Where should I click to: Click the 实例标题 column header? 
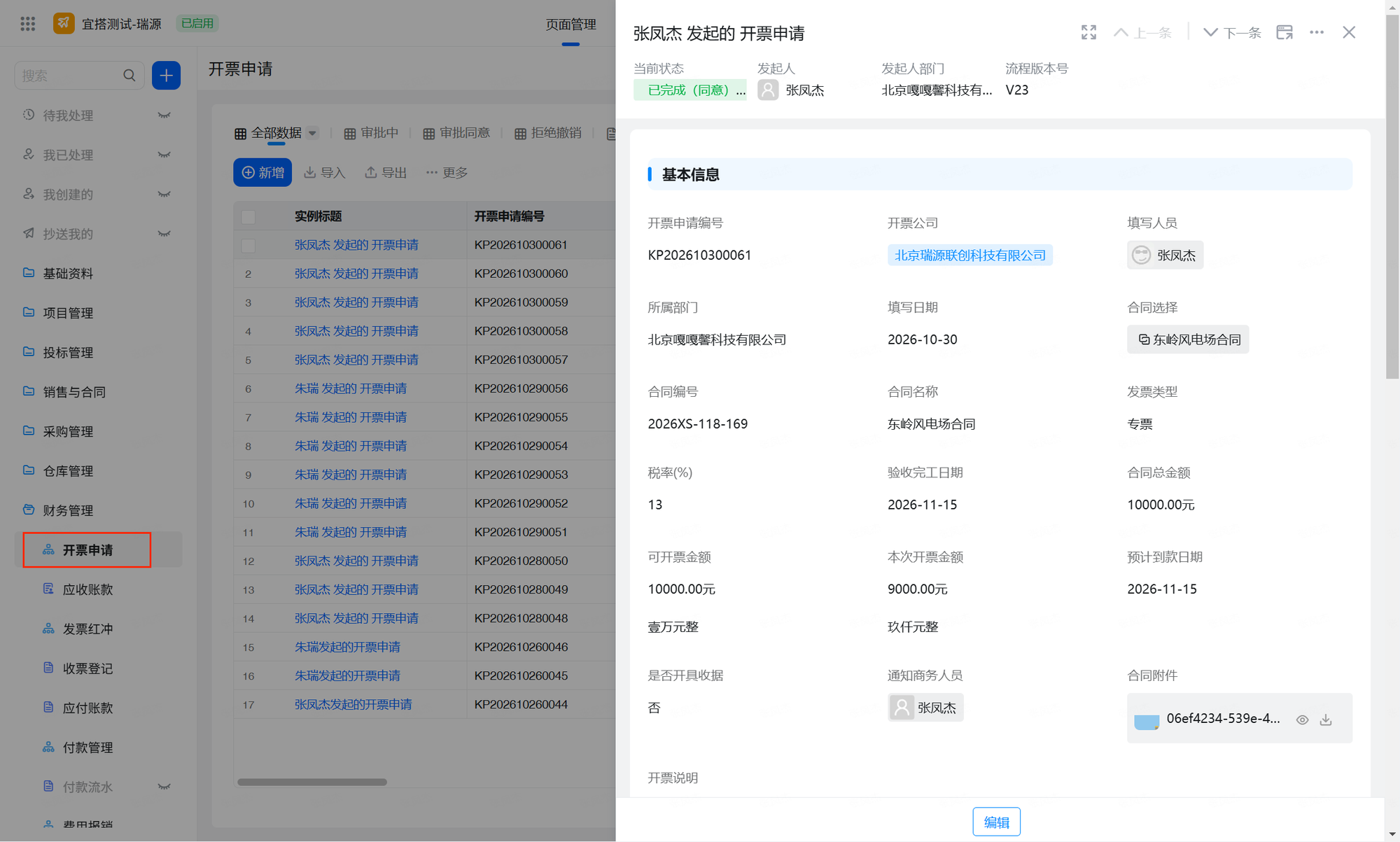tap(318, 216)
